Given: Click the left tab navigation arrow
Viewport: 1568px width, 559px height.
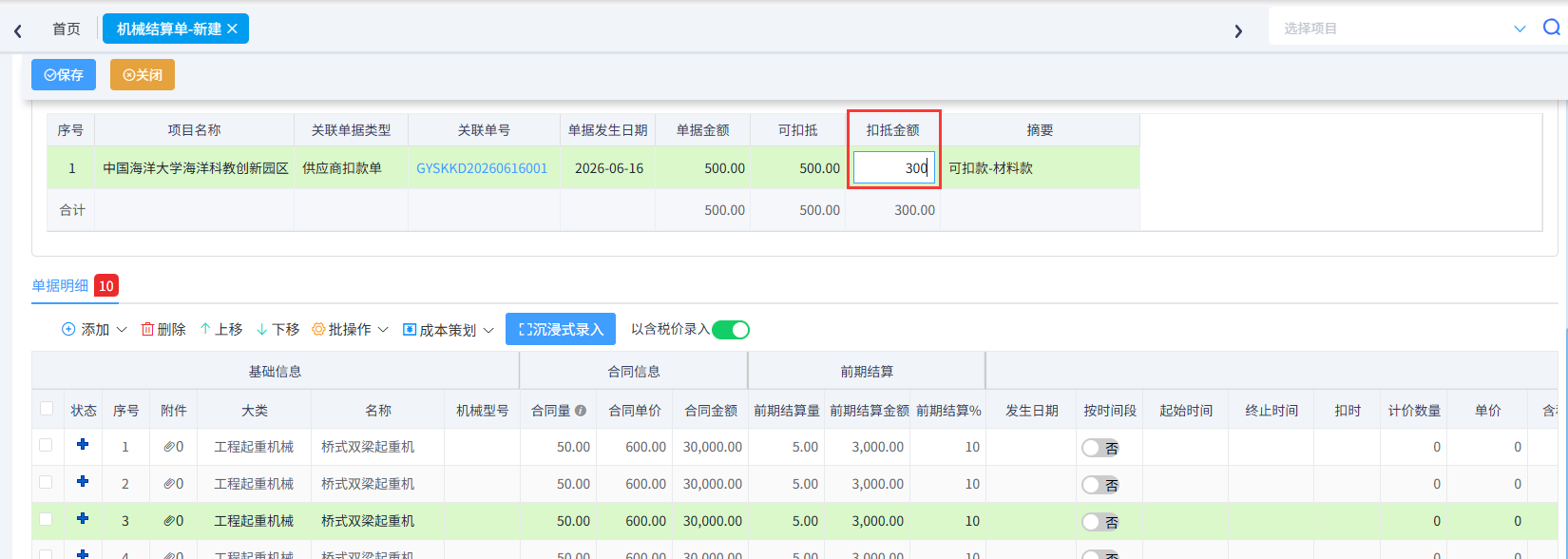Looking at the screenshot, I should (x=18, y=30).
